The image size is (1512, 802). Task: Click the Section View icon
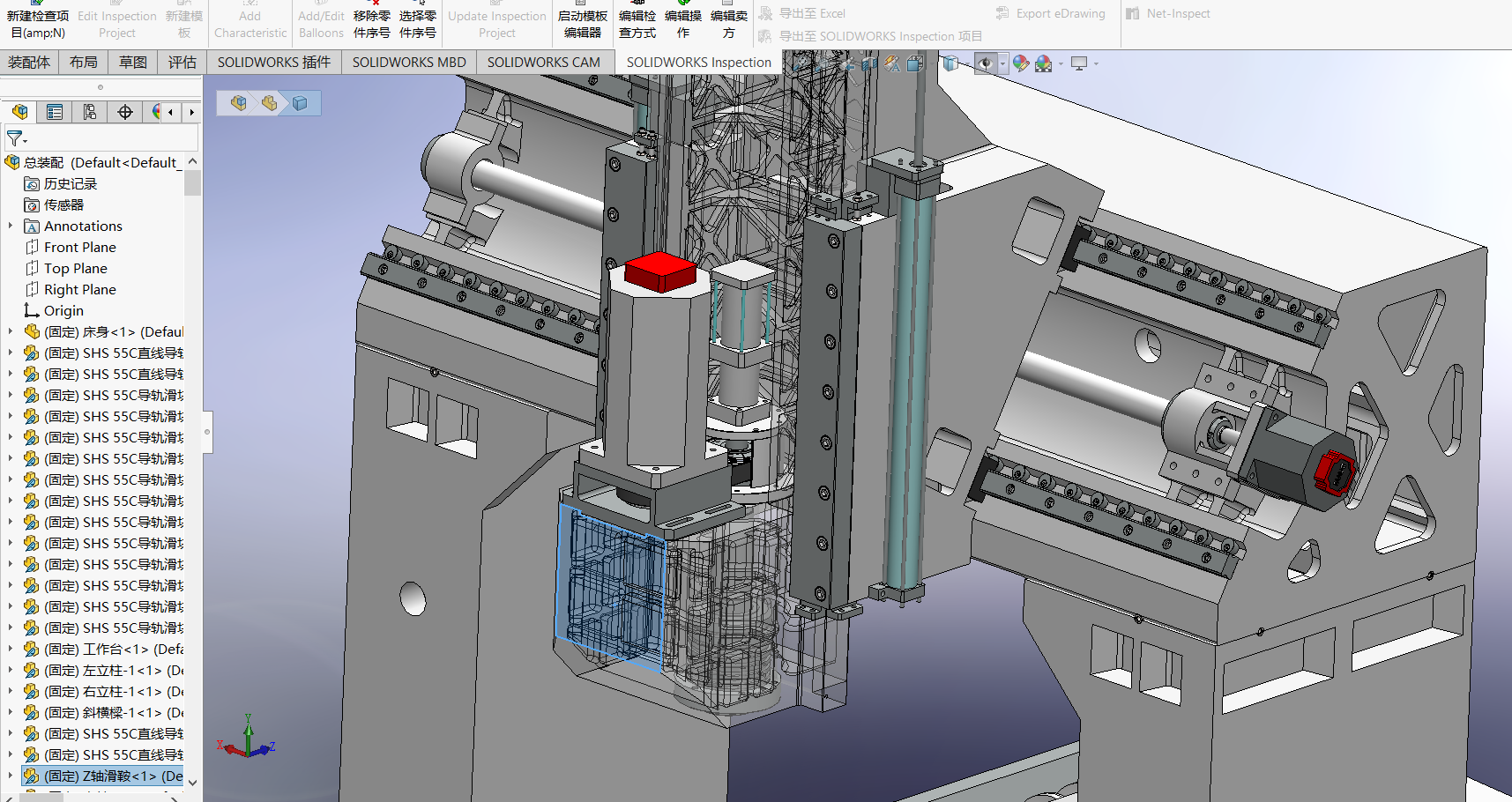pos(870,63)
